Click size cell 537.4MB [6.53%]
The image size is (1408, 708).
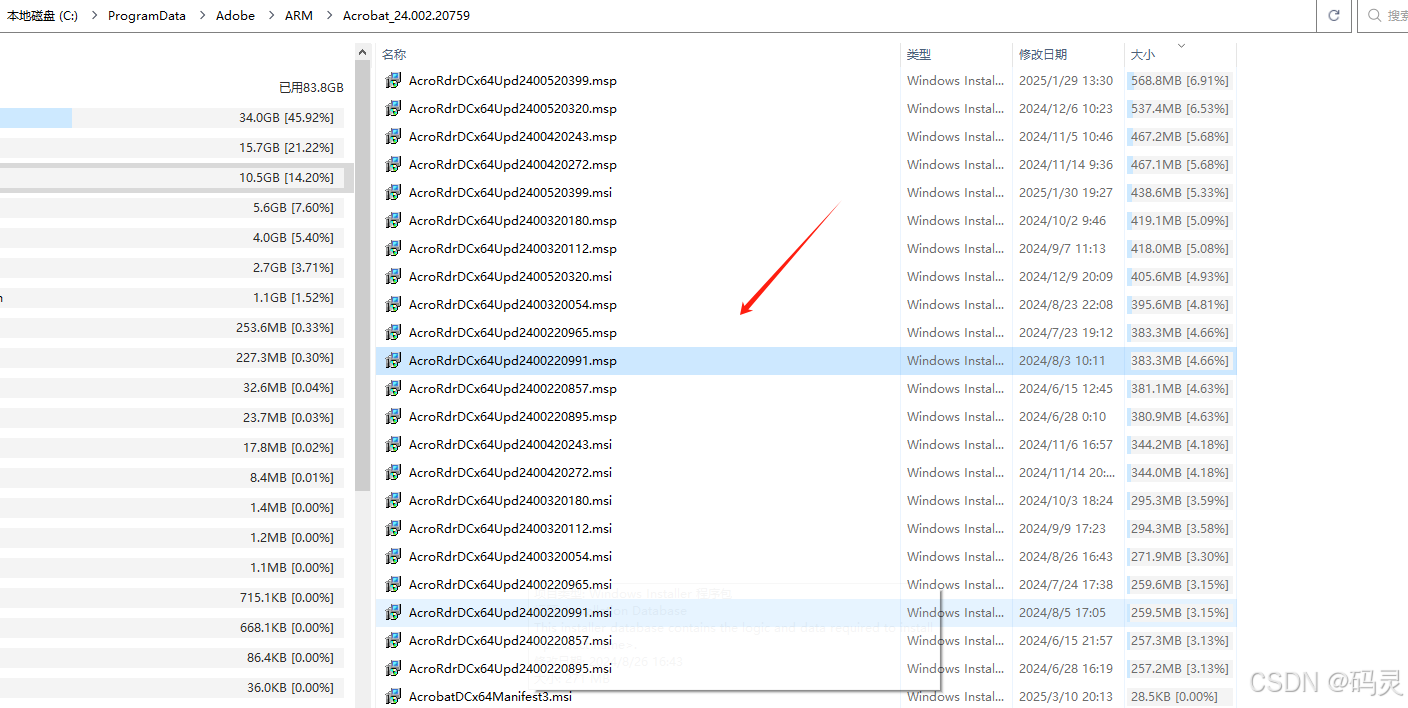(x=1180, y=109)
